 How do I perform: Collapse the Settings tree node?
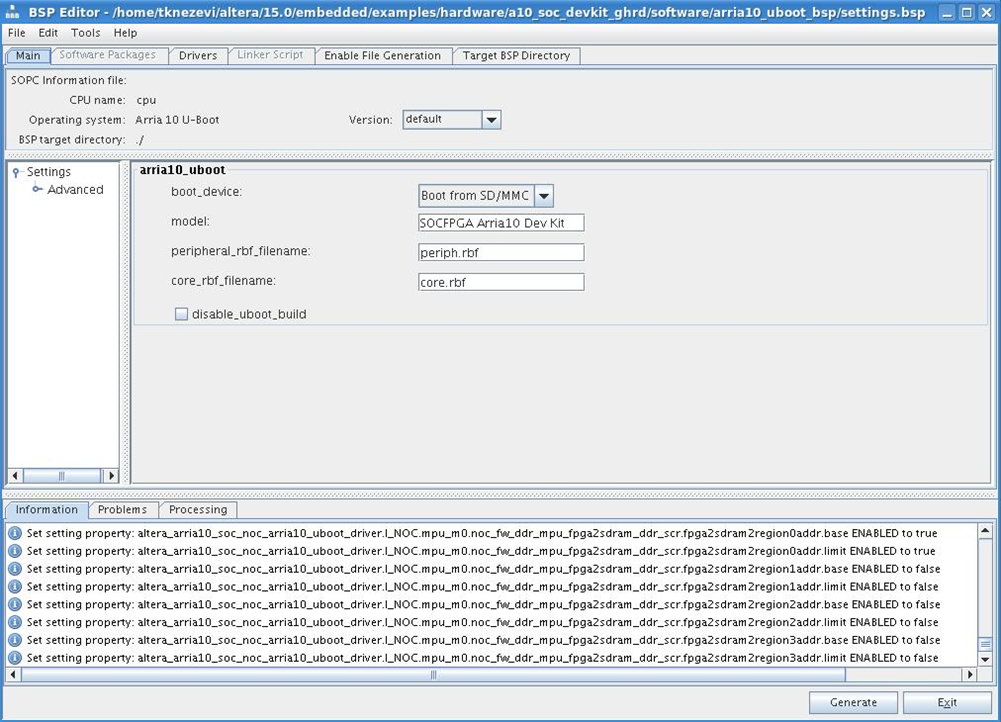pos(16,172)
